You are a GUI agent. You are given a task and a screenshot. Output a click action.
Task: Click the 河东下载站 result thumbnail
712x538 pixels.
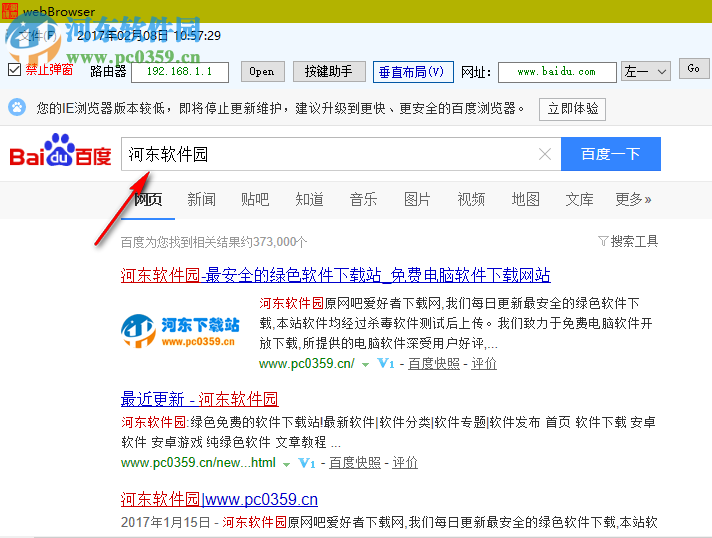[x=181, y=331]
